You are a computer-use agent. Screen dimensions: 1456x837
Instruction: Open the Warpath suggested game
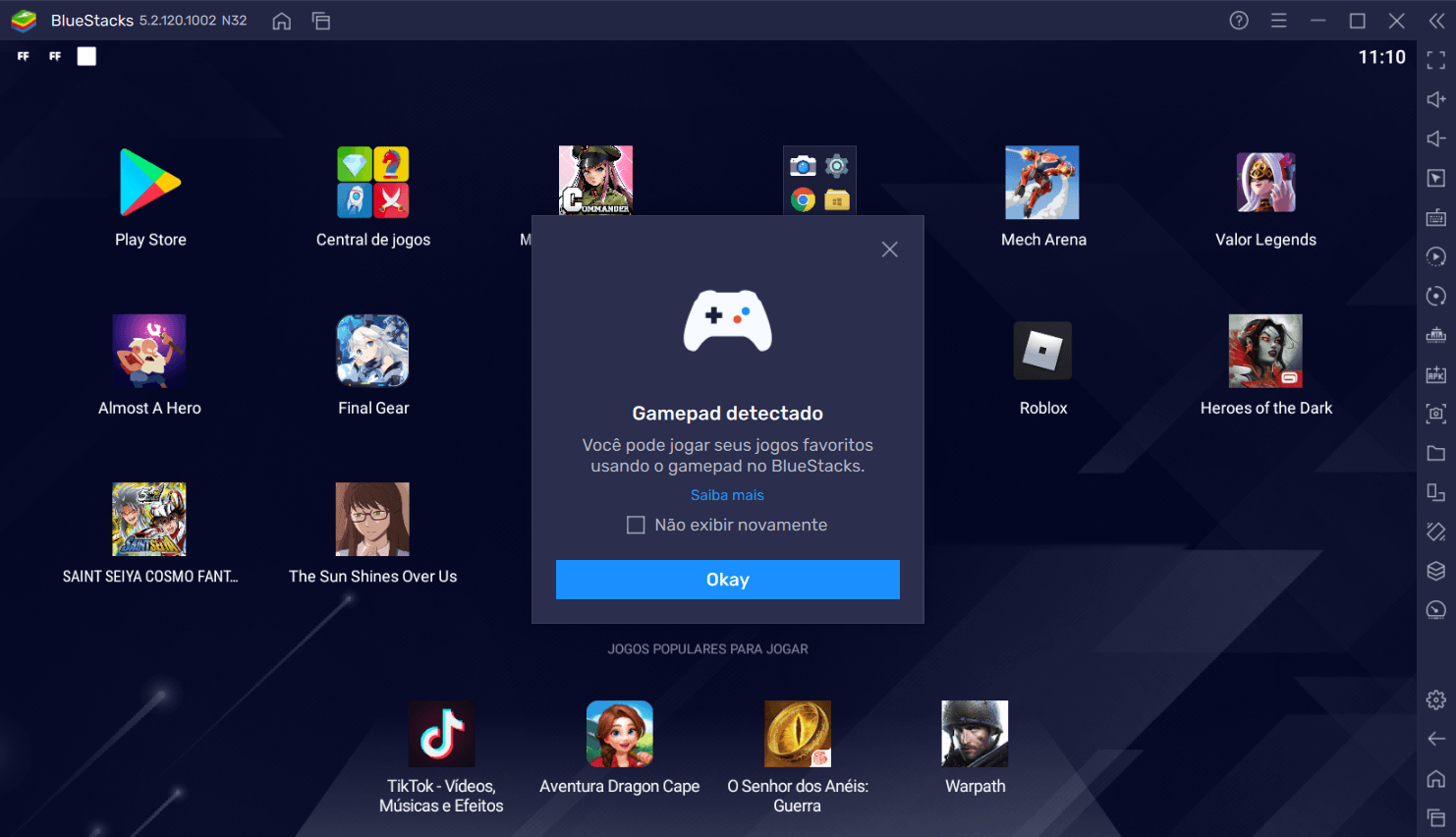[x=975, y=734]
